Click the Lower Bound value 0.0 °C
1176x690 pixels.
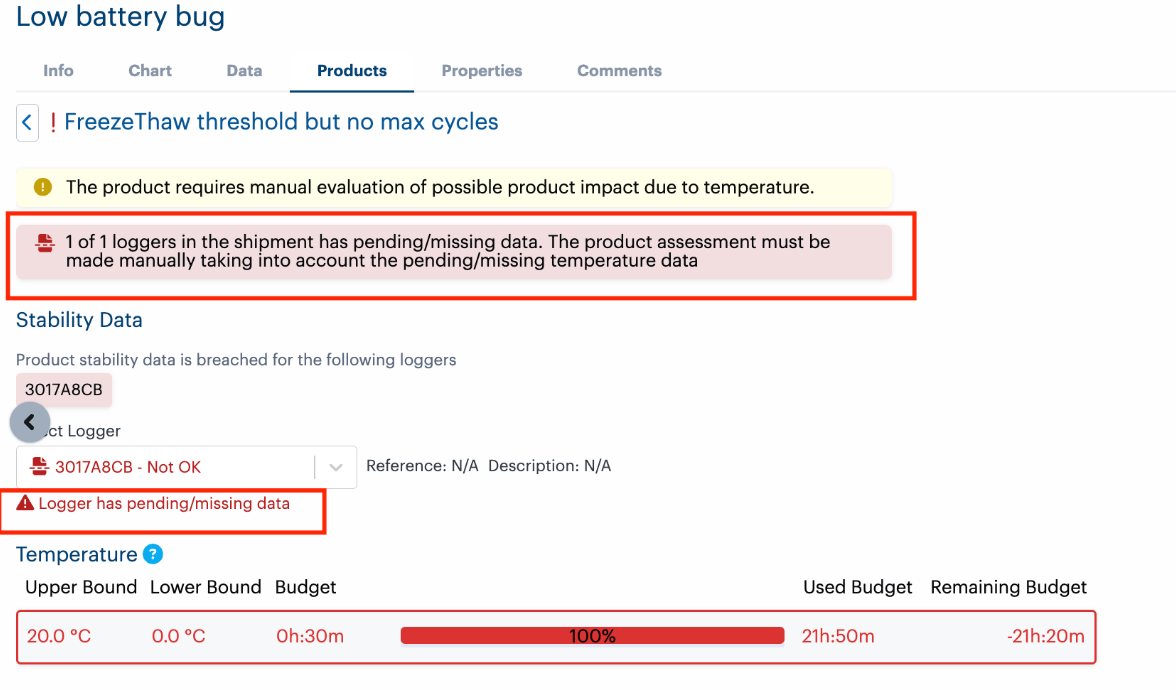178,636
